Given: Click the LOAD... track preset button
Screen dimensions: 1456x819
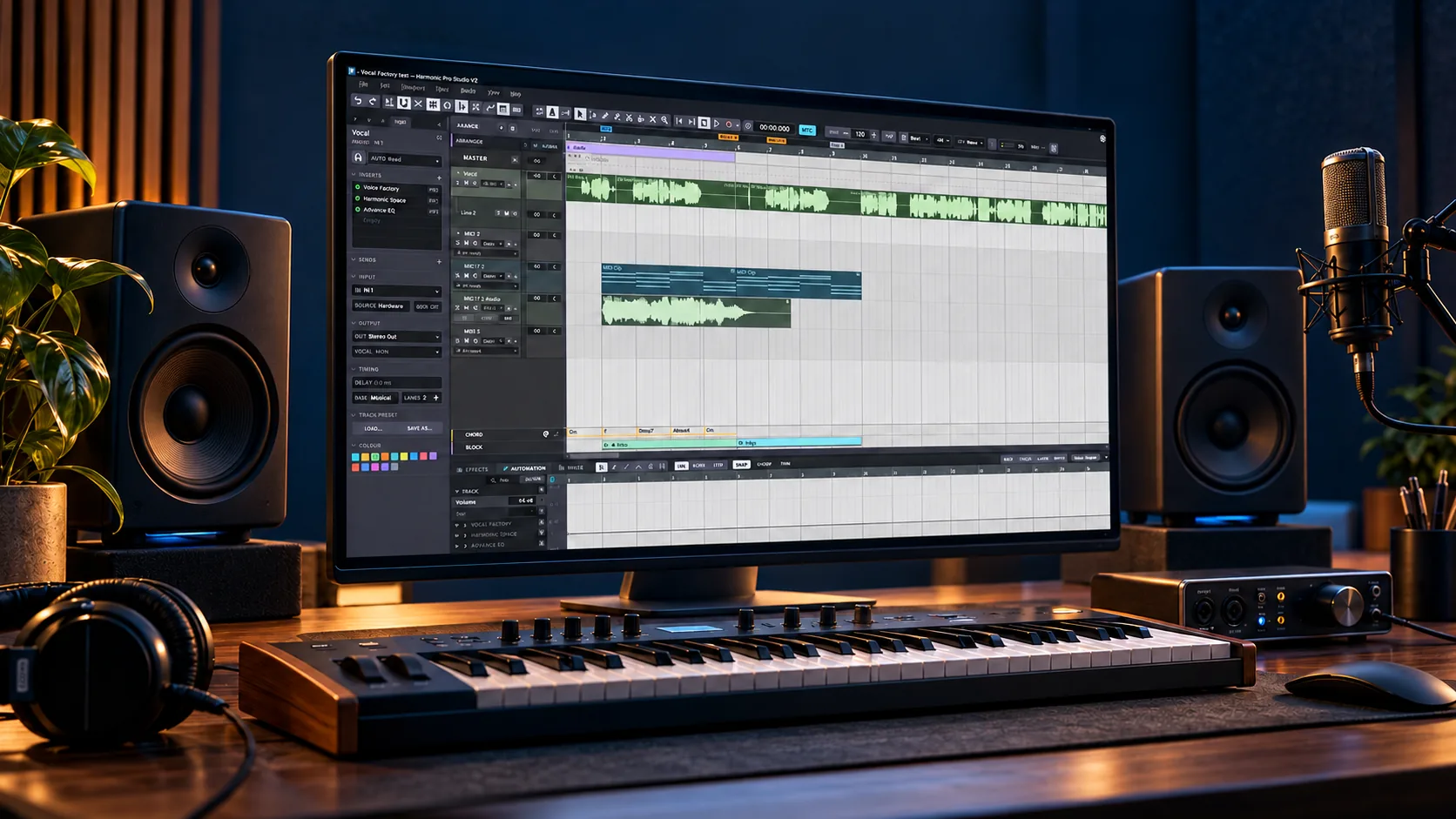Looking at the screenshot, I should click(373, 428).
